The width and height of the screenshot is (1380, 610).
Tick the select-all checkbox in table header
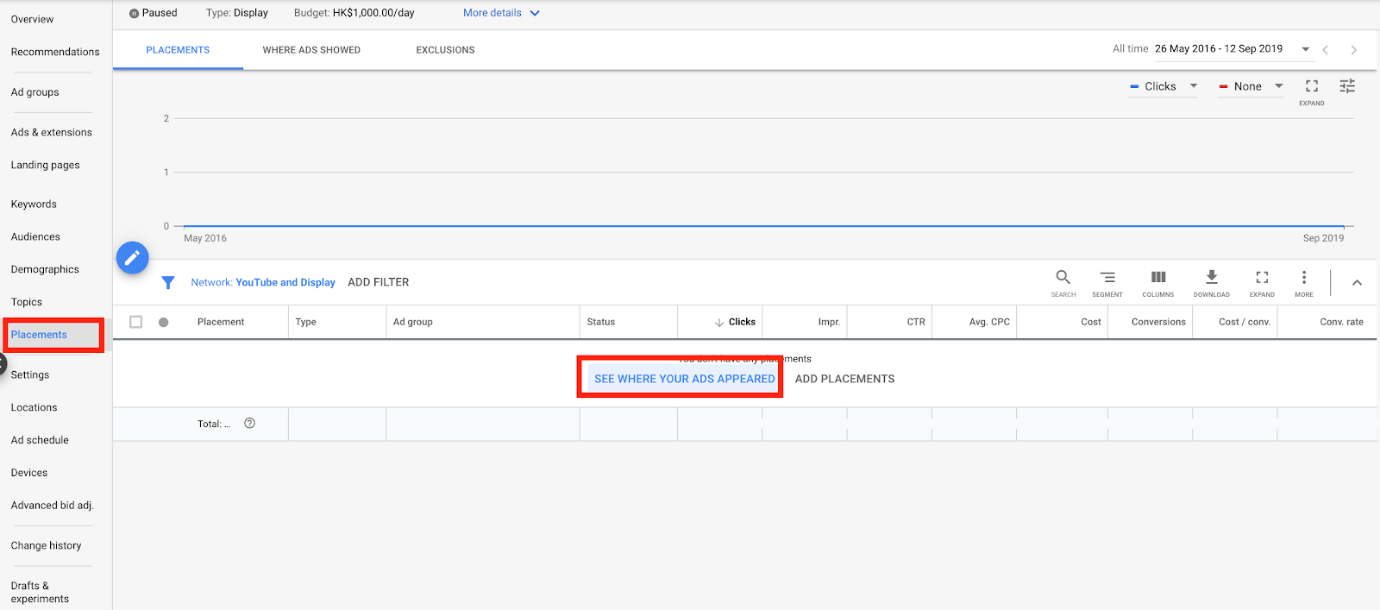pos(136,322)
